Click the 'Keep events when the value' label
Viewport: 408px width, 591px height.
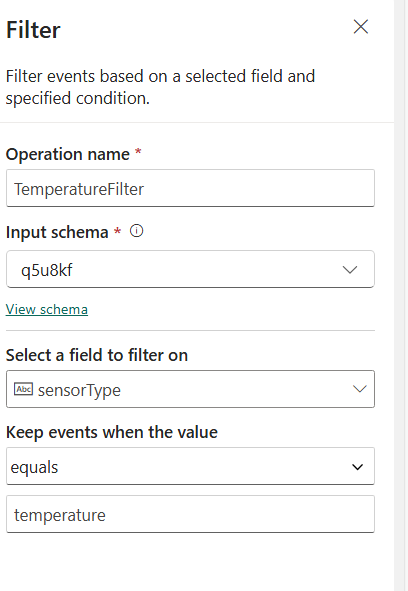tap(112, 432)
